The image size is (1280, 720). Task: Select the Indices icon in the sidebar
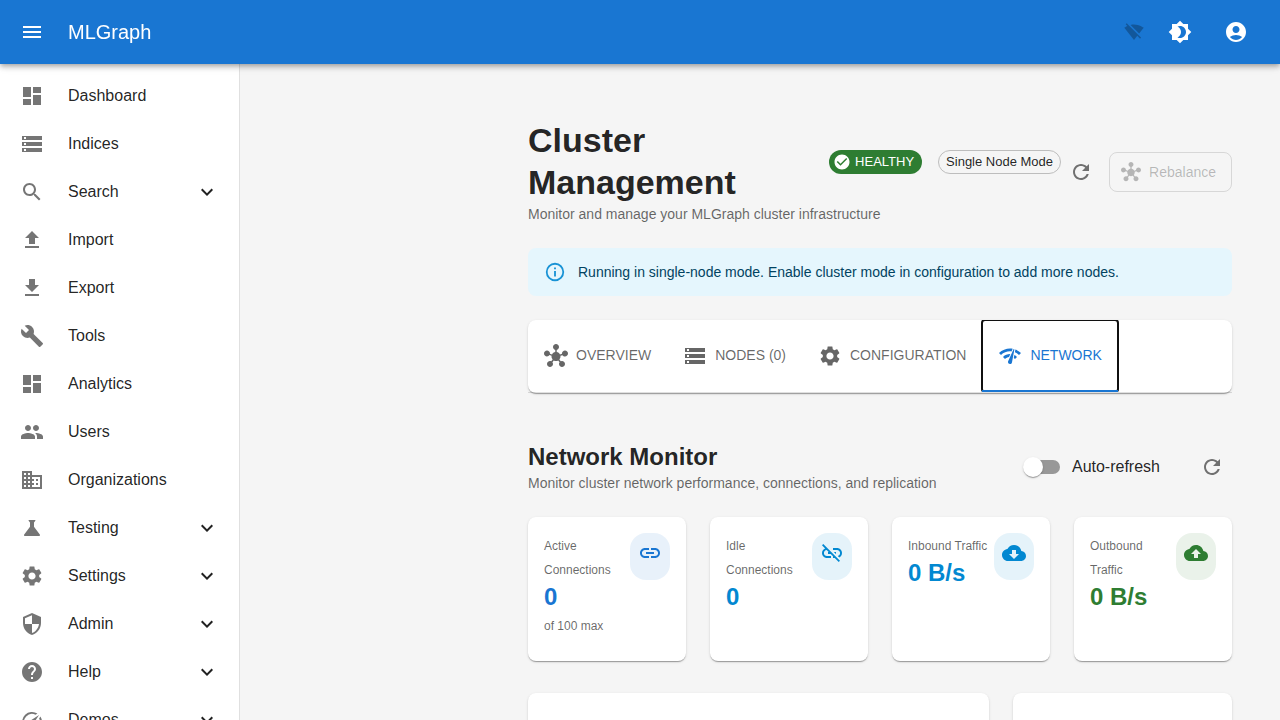point(32,143)
